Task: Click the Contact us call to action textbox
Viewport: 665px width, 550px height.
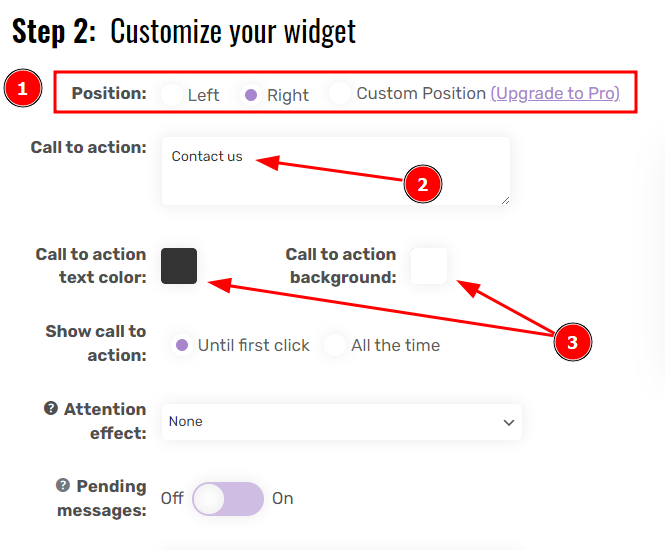Action: (335, 171)
